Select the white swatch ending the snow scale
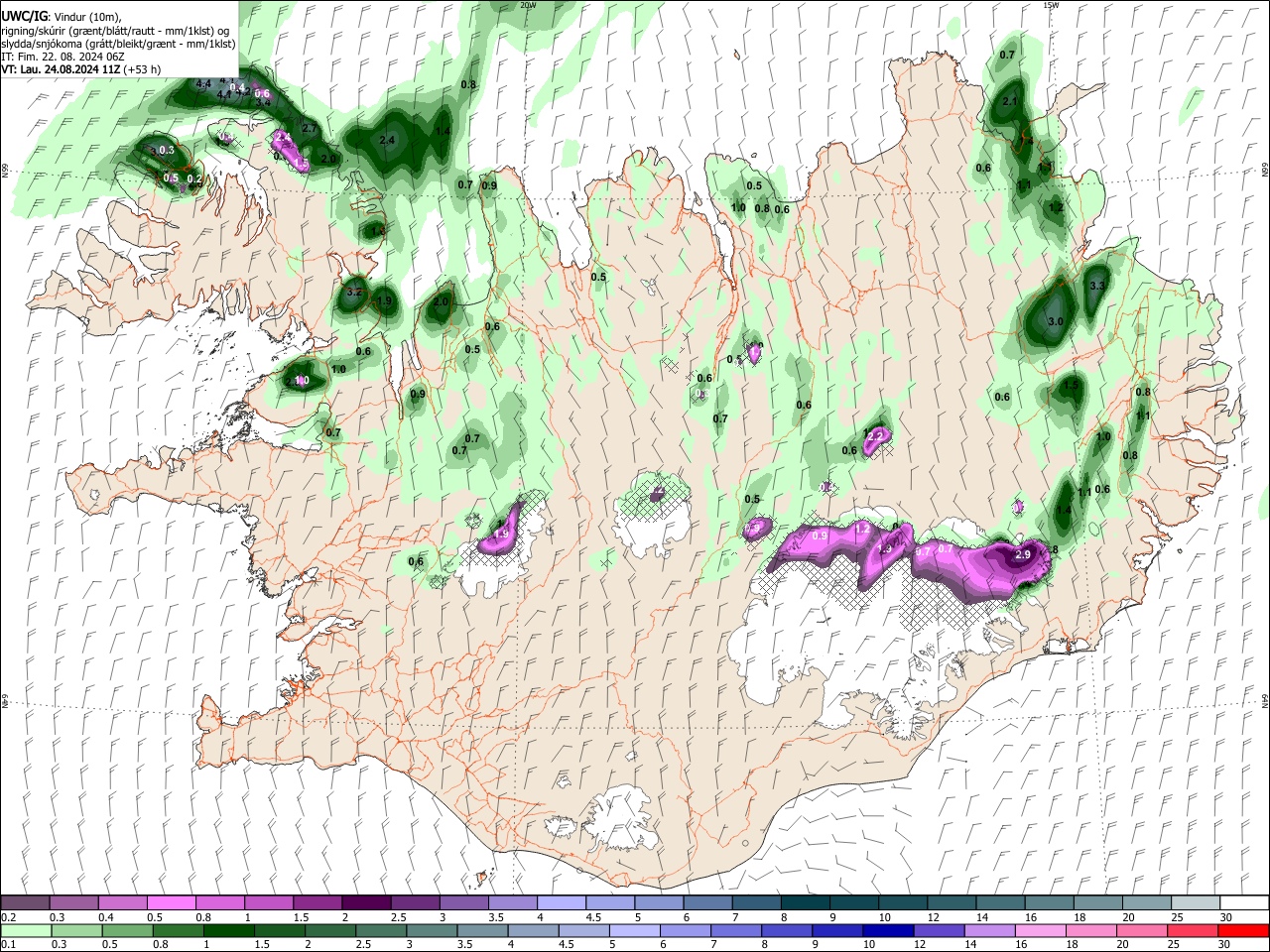This screenshot has height=952, width=1270. click(x=1244, y=903)
